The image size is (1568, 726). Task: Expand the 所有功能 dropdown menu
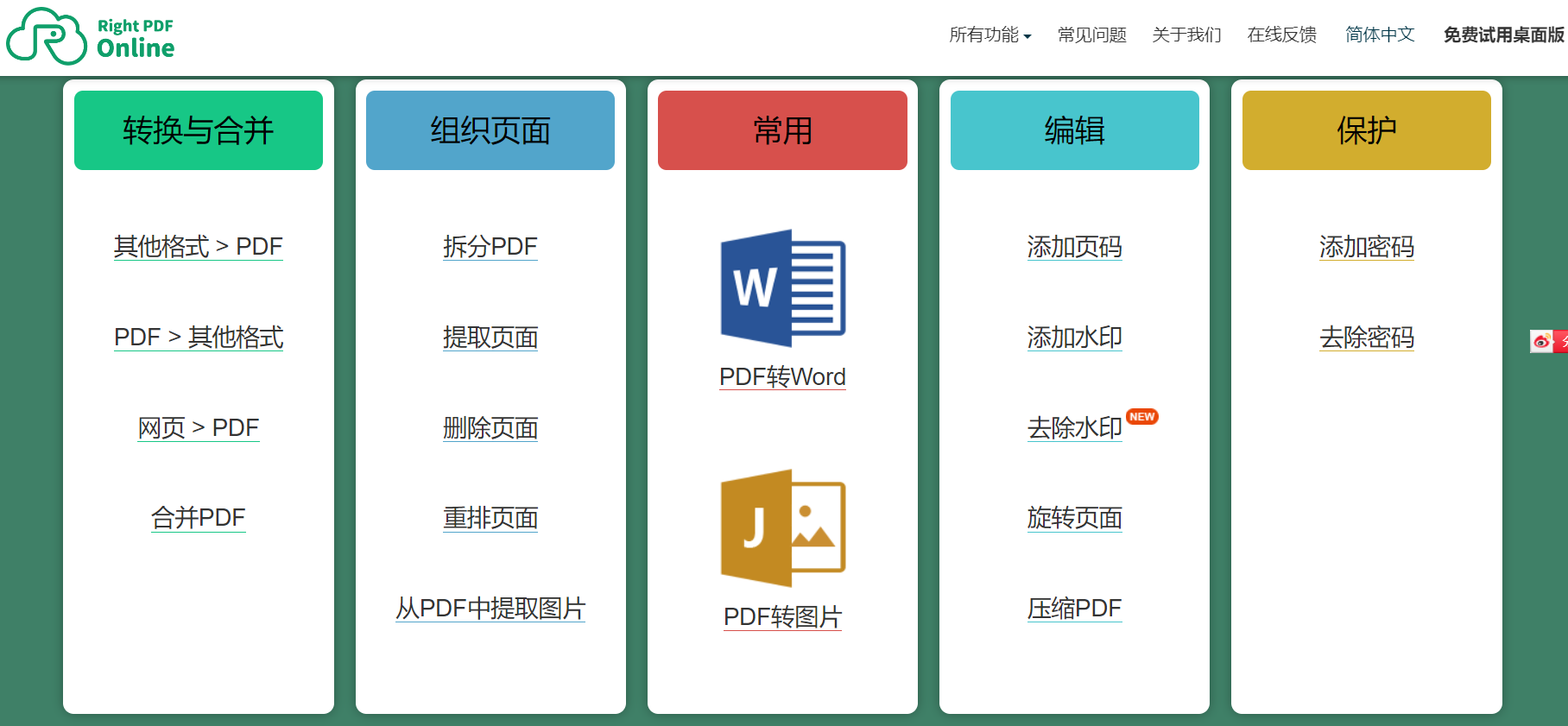989,35
